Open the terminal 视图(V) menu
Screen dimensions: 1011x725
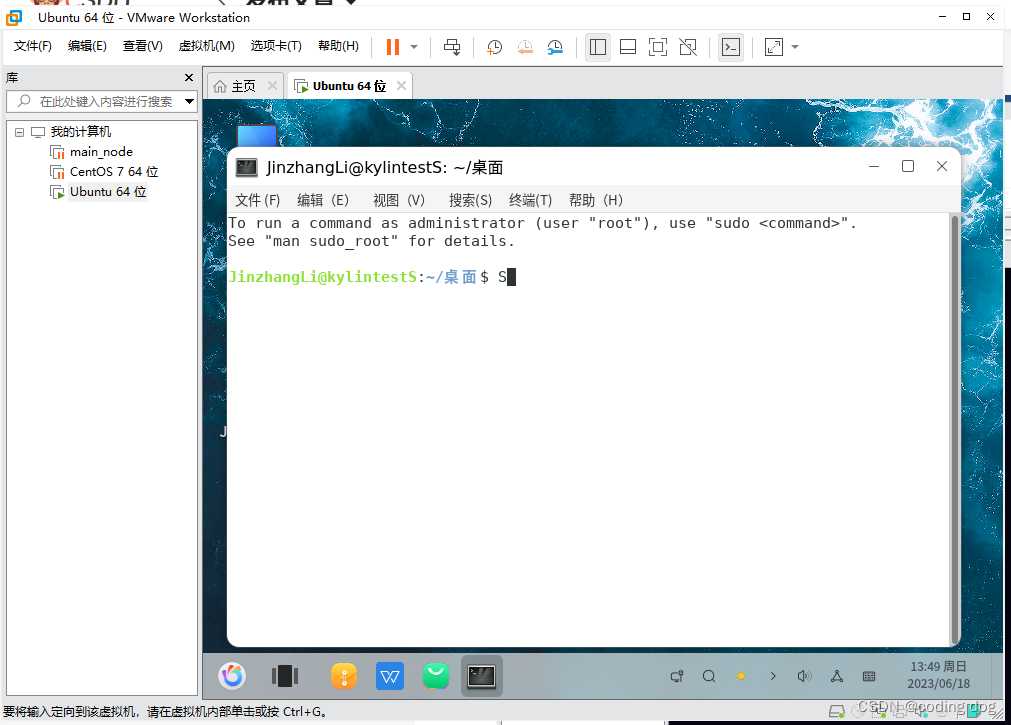398,200
